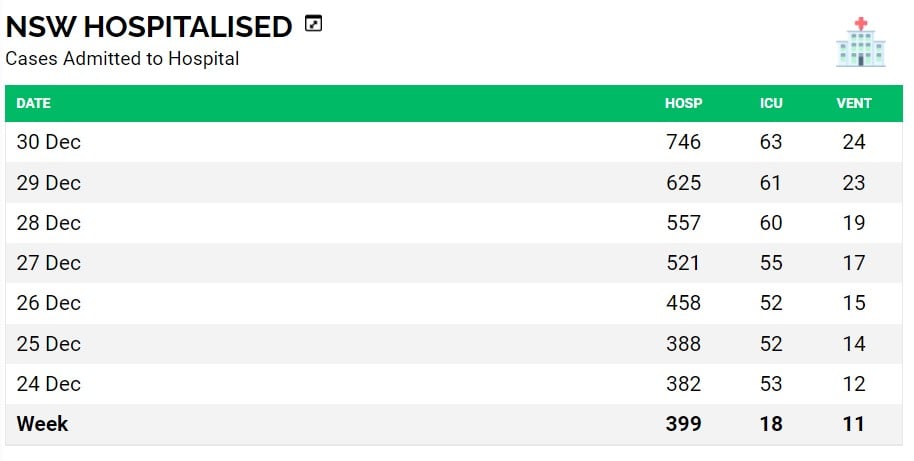The image size is (914, 461).
Task: Select the 29 Dec row date
Action: coord(48,183)
